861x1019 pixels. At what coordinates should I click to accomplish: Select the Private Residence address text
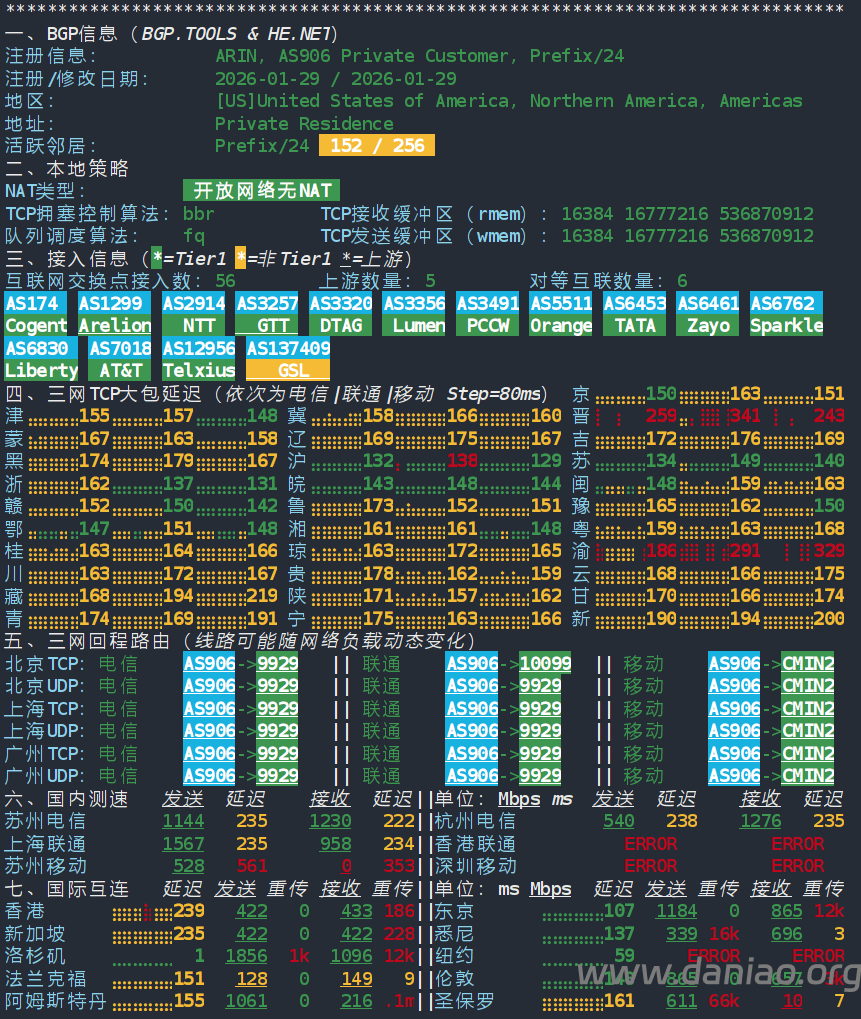pos(304,124)
